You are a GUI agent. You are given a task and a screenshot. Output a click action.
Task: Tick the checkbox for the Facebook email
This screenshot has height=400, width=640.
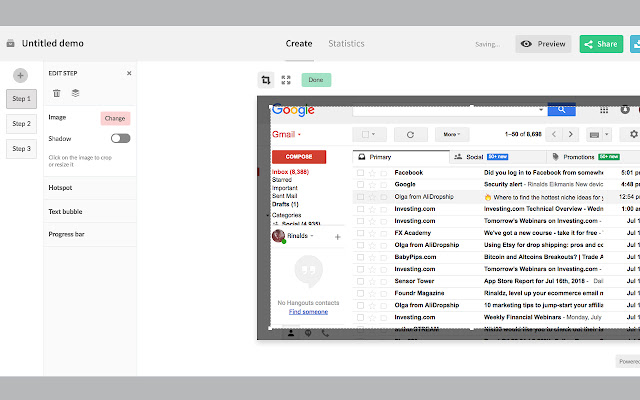pyautogui.click(x=360, y=173)
